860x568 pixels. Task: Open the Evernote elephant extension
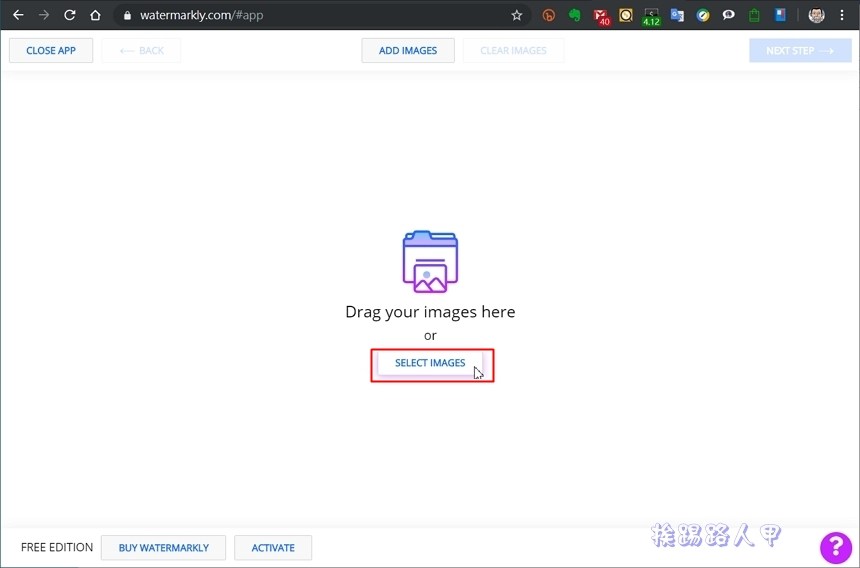(574, 15)
